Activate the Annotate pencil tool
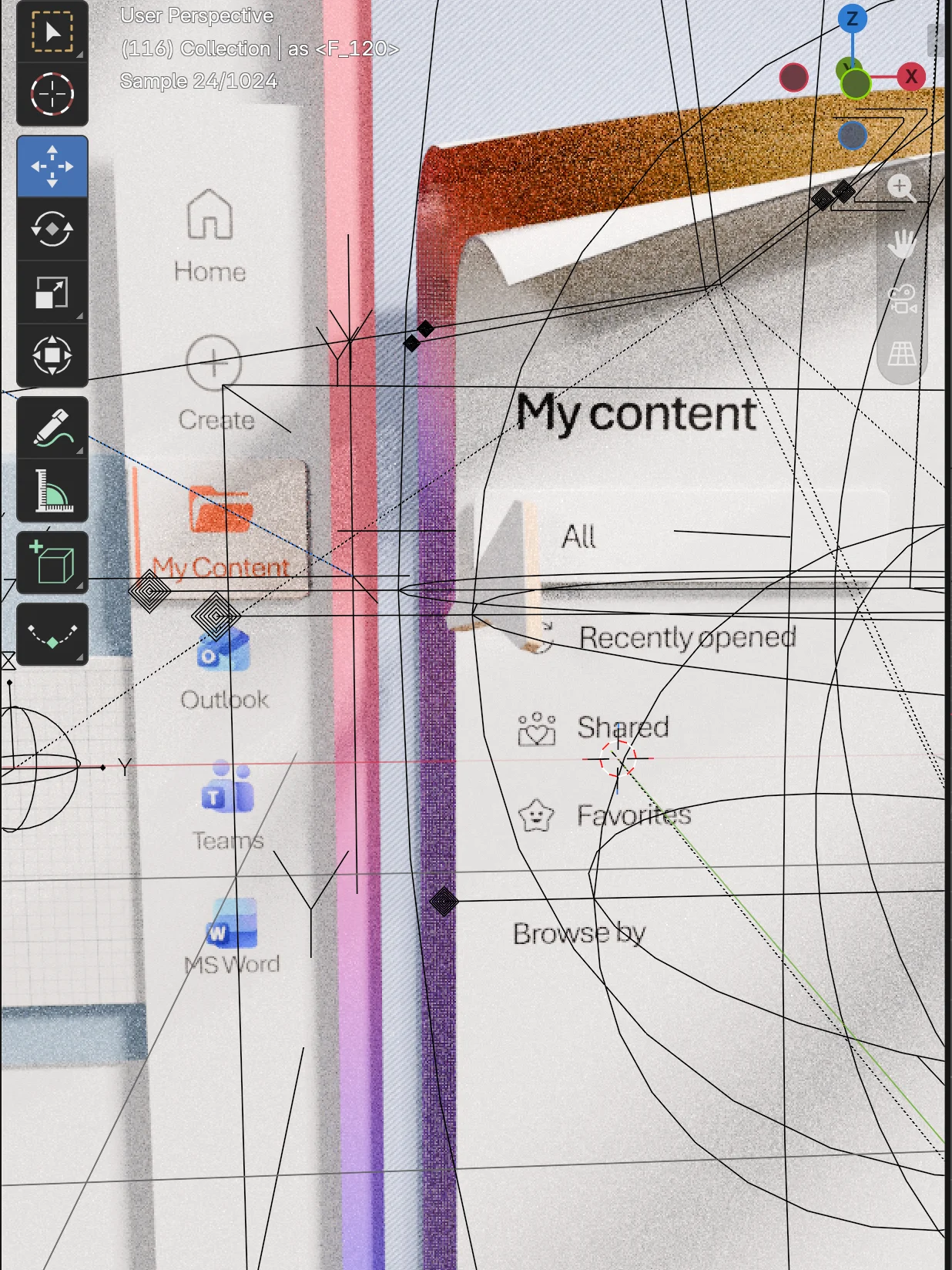952x1270 pixels. [52, 428]
